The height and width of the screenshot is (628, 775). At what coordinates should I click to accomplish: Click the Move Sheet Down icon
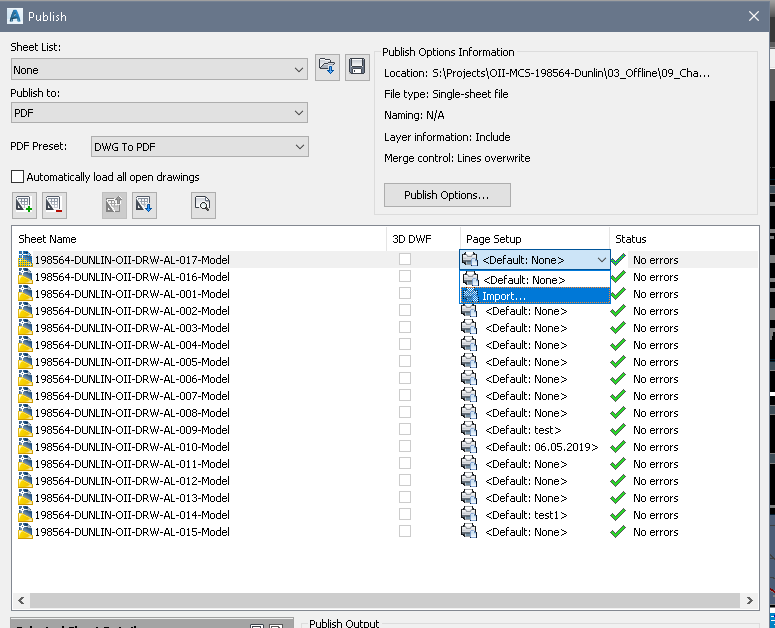(x=143, y=205)
